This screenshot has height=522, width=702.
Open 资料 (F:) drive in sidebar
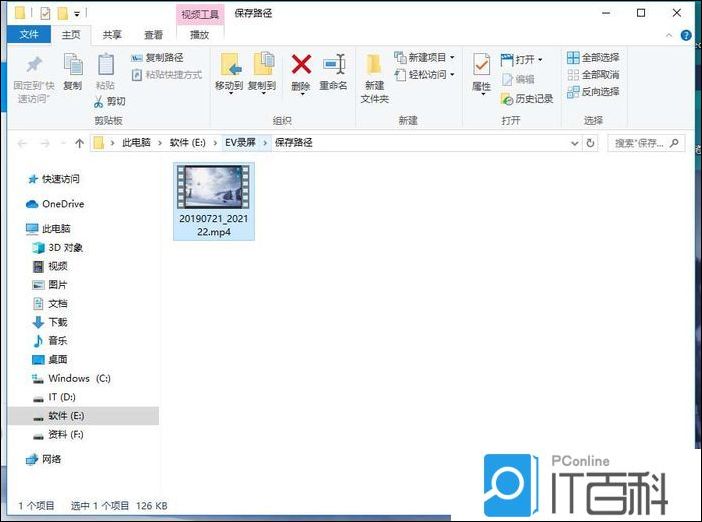tap(58, 435)
